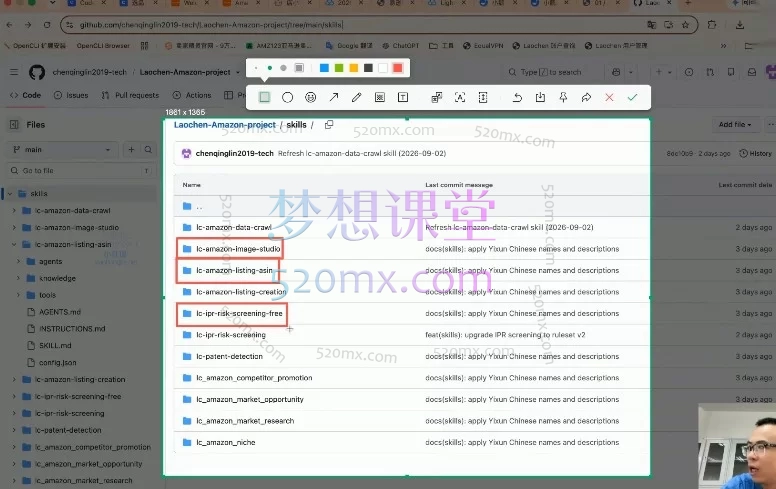Image resolution: width=776 pixels, height=489 pixels.
Task: Confirm the screenshot with the green checkmark
Action: [x=632, y=98]
